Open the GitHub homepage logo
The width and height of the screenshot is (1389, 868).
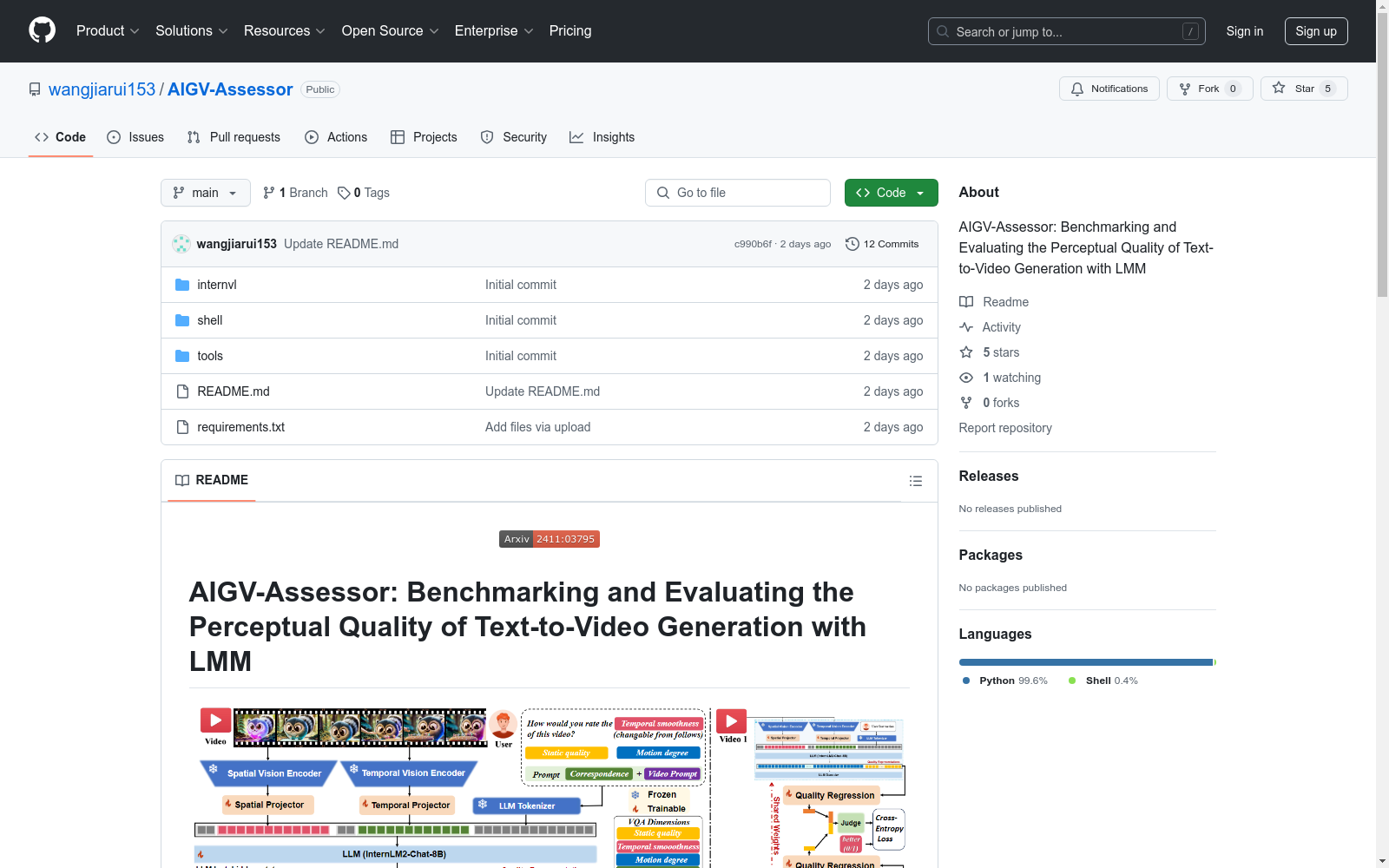pyautogui.click(x=42, y=30)
